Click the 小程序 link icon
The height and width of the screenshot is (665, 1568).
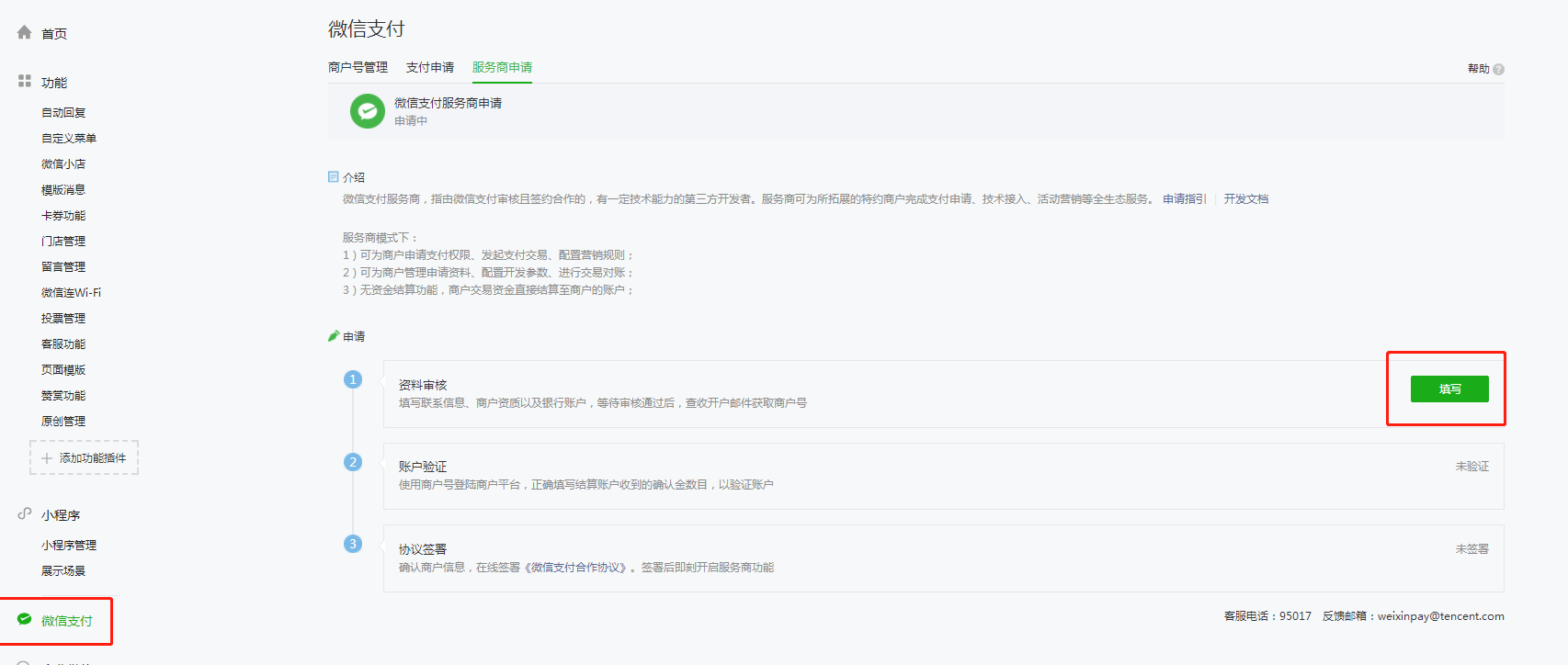25,514
